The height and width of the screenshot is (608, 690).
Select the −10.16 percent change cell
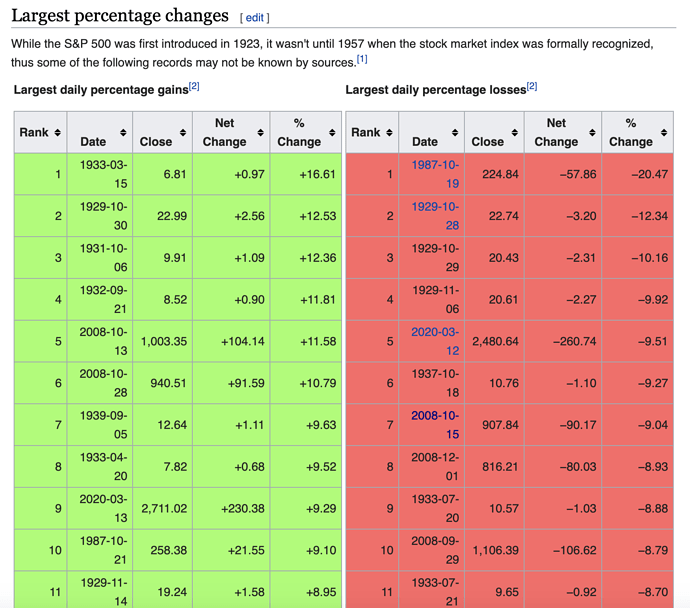(x=638, y=258)
